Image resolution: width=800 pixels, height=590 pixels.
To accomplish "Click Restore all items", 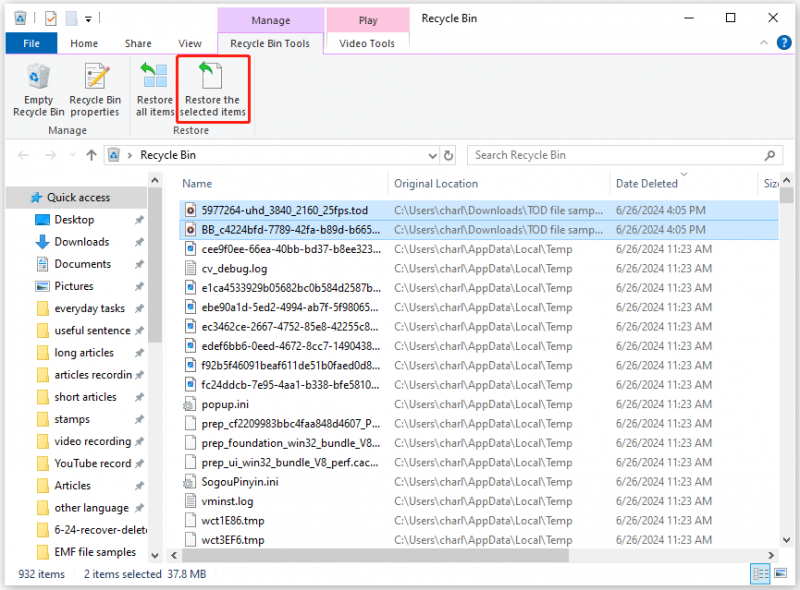I will (x=155, y=90).
